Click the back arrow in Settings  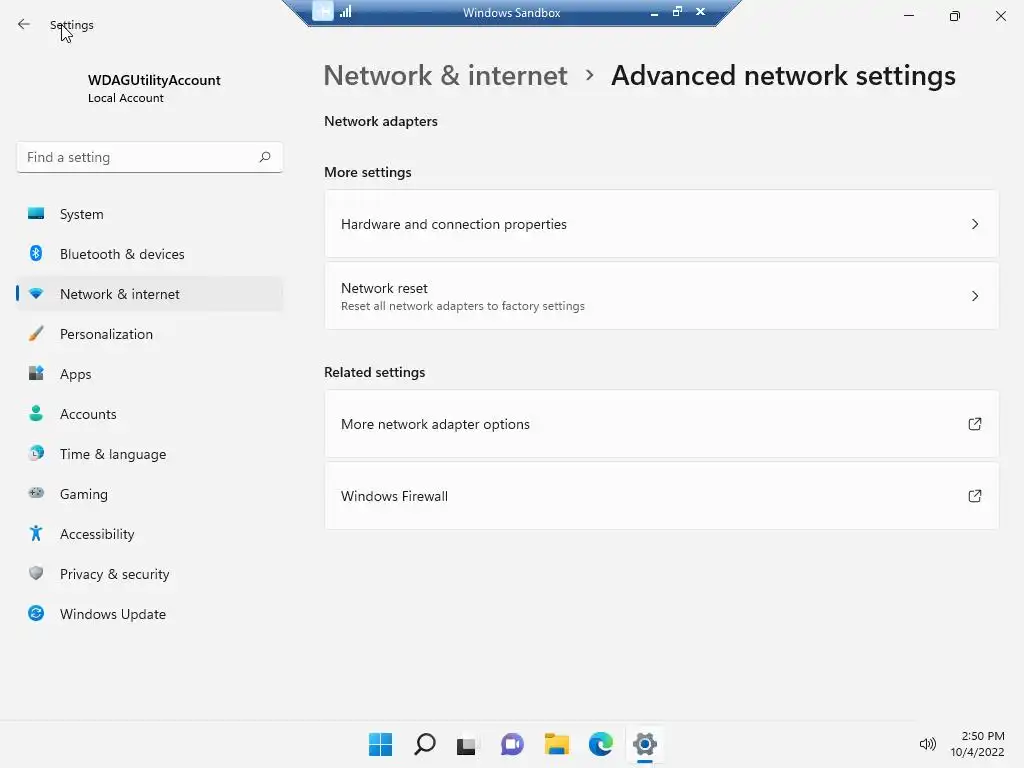coord(24,25)
